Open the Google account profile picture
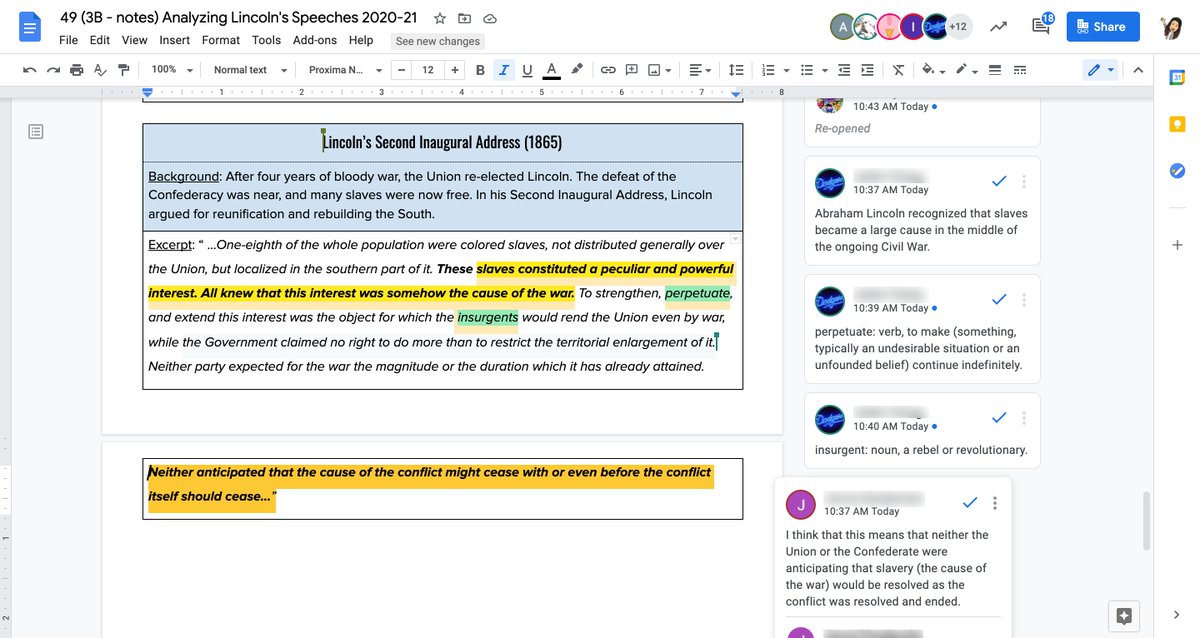 pyautogui.click(x=1171, y=27)
